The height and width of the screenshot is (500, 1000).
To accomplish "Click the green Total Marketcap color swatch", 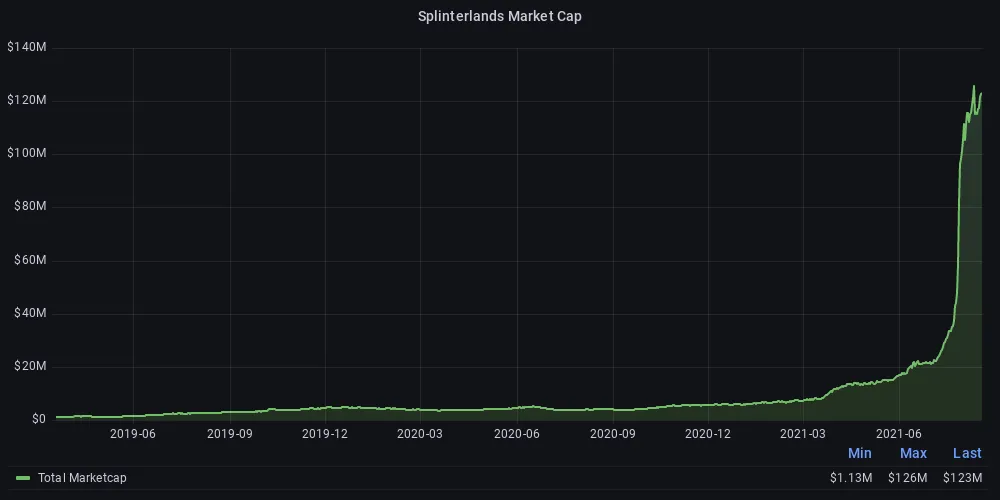I will click(x=23, y=478).
